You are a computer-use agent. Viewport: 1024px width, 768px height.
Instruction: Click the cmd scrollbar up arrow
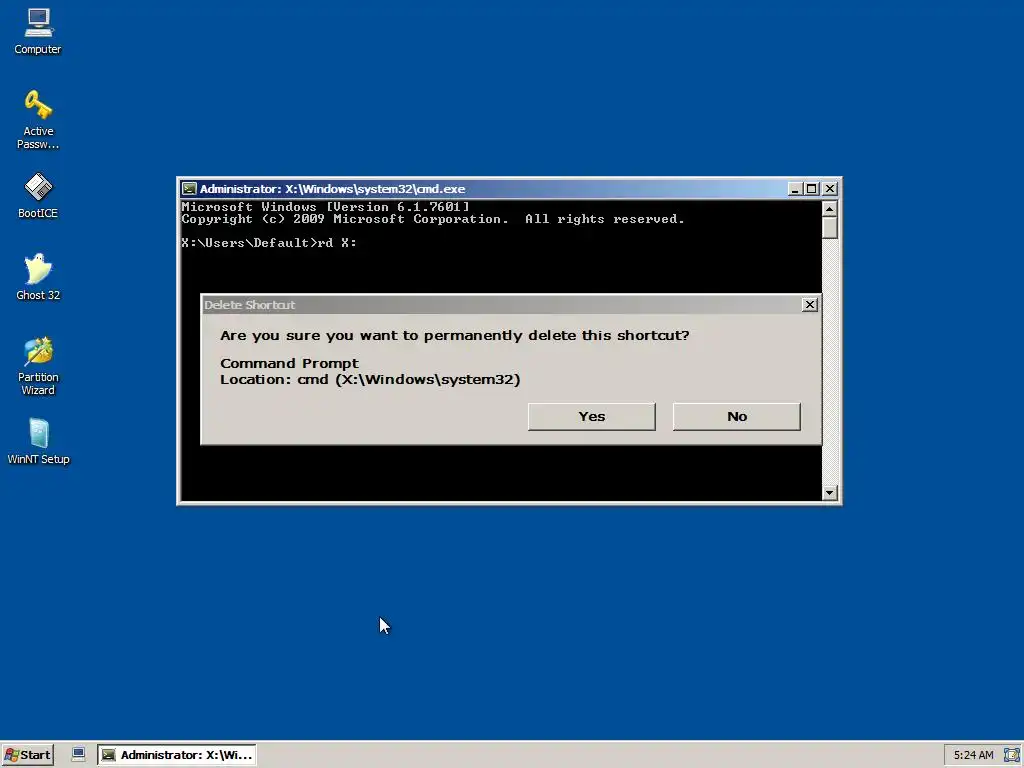pos(829,209)
